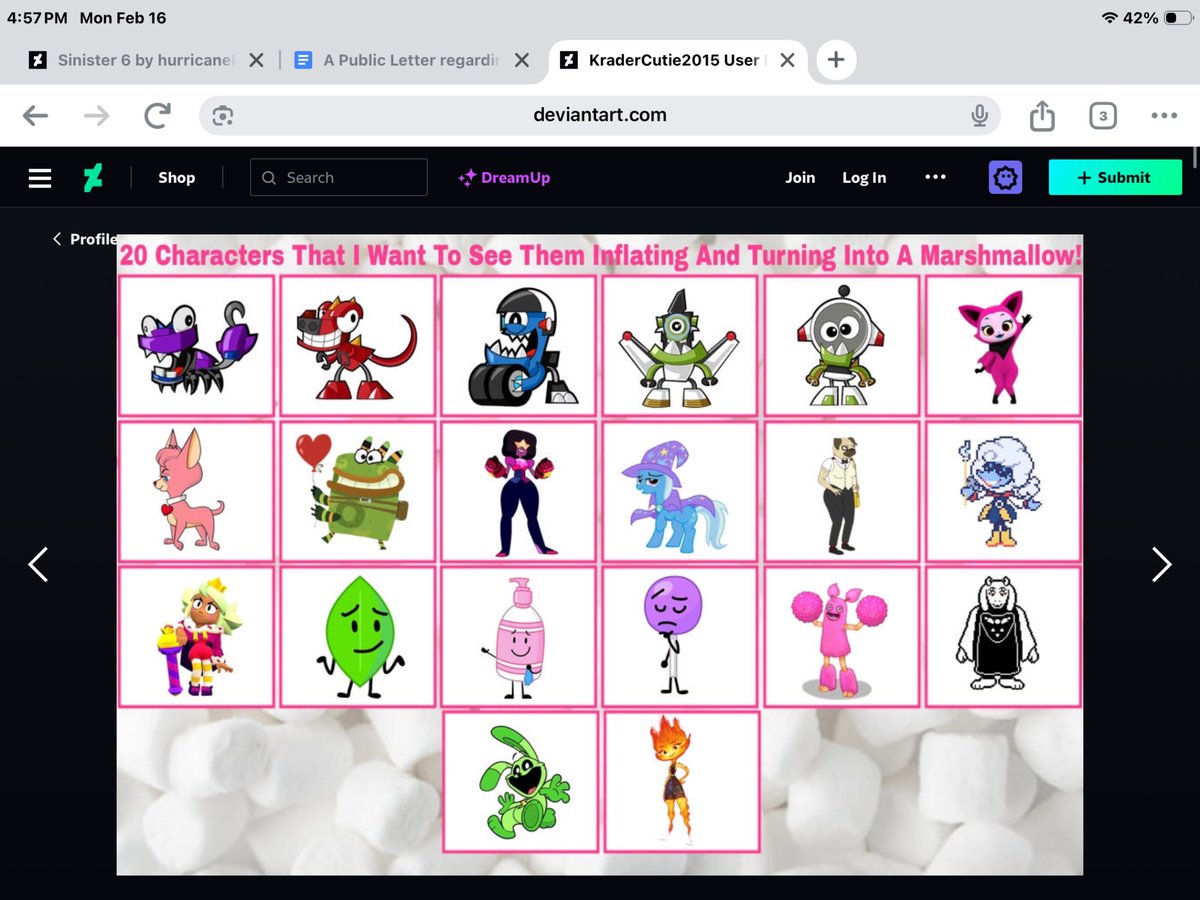Click the purple scorpion Mixel character tile
Viewport: 1200px width, 900px height.
(x=196, y=346)
